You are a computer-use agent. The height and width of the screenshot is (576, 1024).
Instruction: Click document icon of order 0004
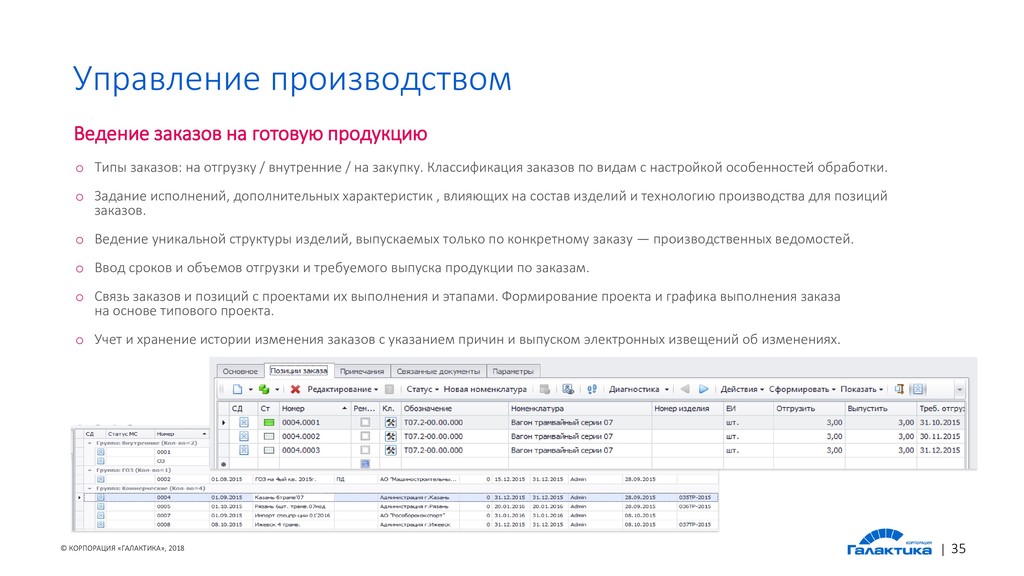(x=101, y=498)
